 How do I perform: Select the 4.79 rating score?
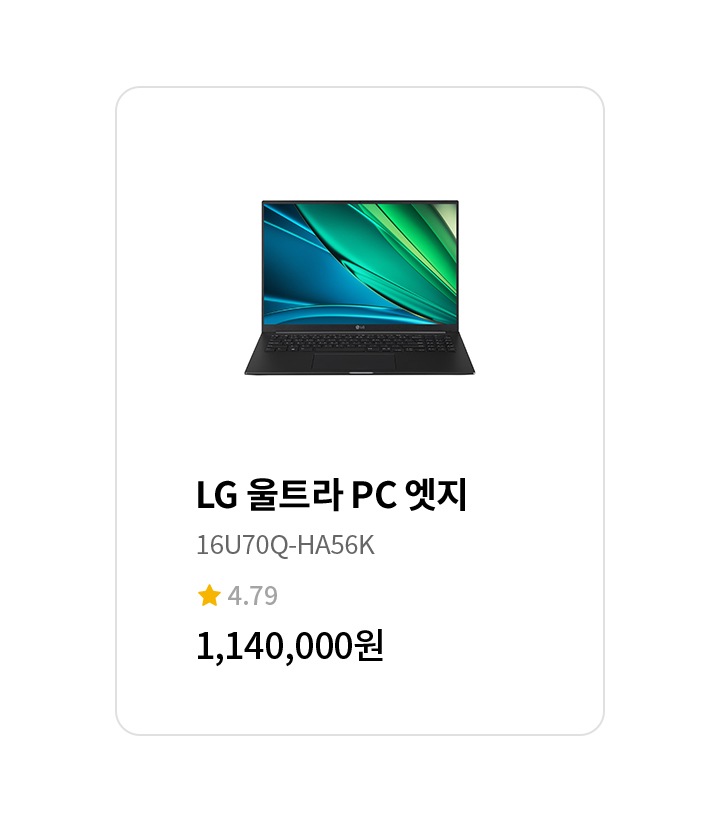(x=252, y=595)
